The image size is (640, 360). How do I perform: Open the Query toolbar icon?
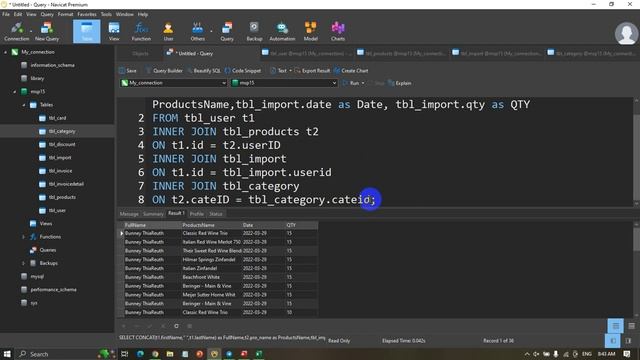click(x=227, y=31)
